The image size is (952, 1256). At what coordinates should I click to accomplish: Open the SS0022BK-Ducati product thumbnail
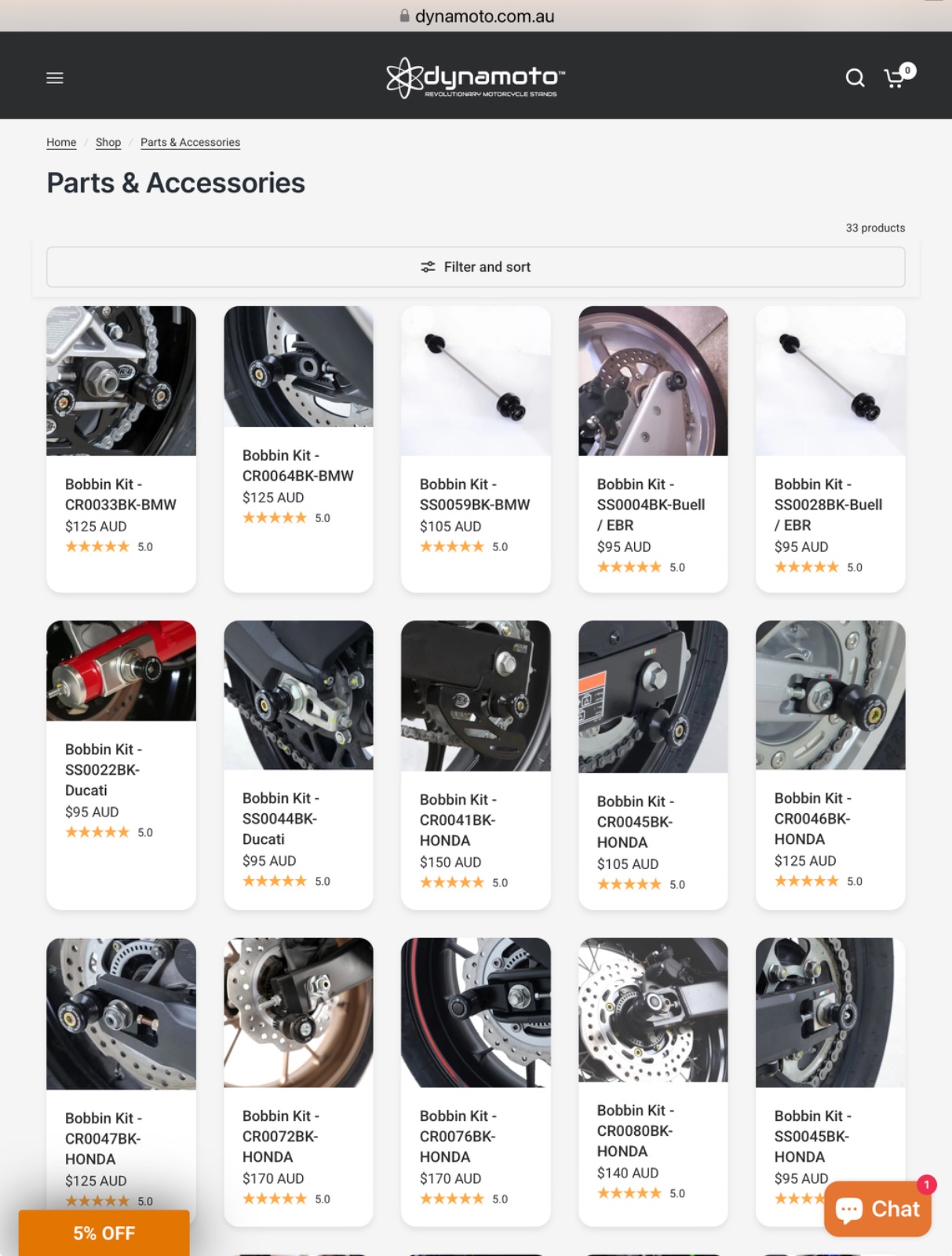[x=121, y=670]
